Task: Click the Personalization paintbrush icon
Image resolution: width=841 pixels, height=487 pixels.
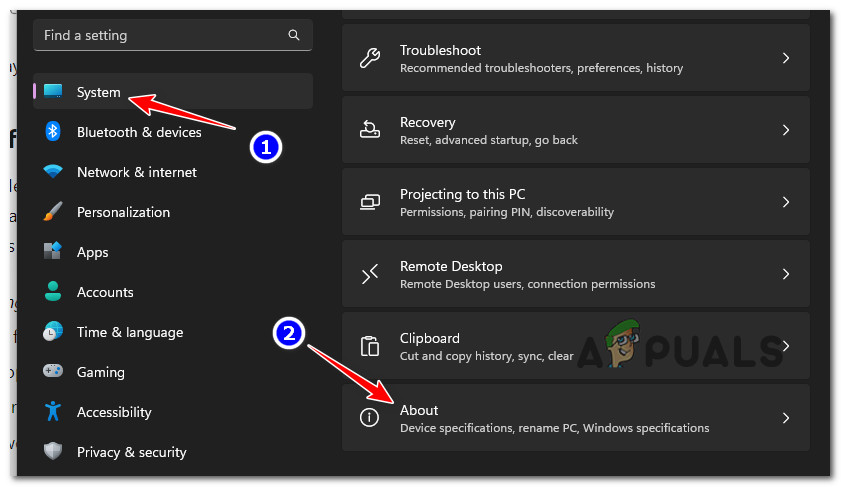Action: (53, 212)
